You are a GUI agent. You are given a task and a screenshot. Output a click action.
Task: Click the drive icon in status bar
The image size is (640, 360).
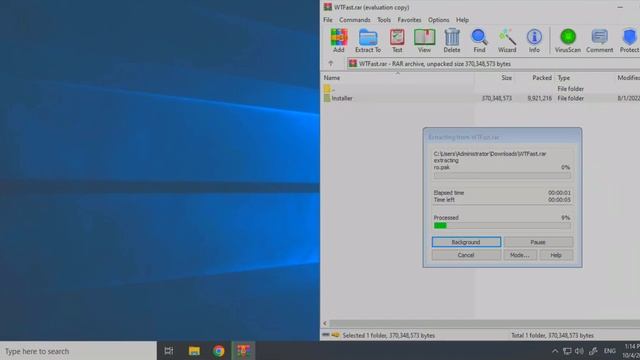tap(326, 335)
